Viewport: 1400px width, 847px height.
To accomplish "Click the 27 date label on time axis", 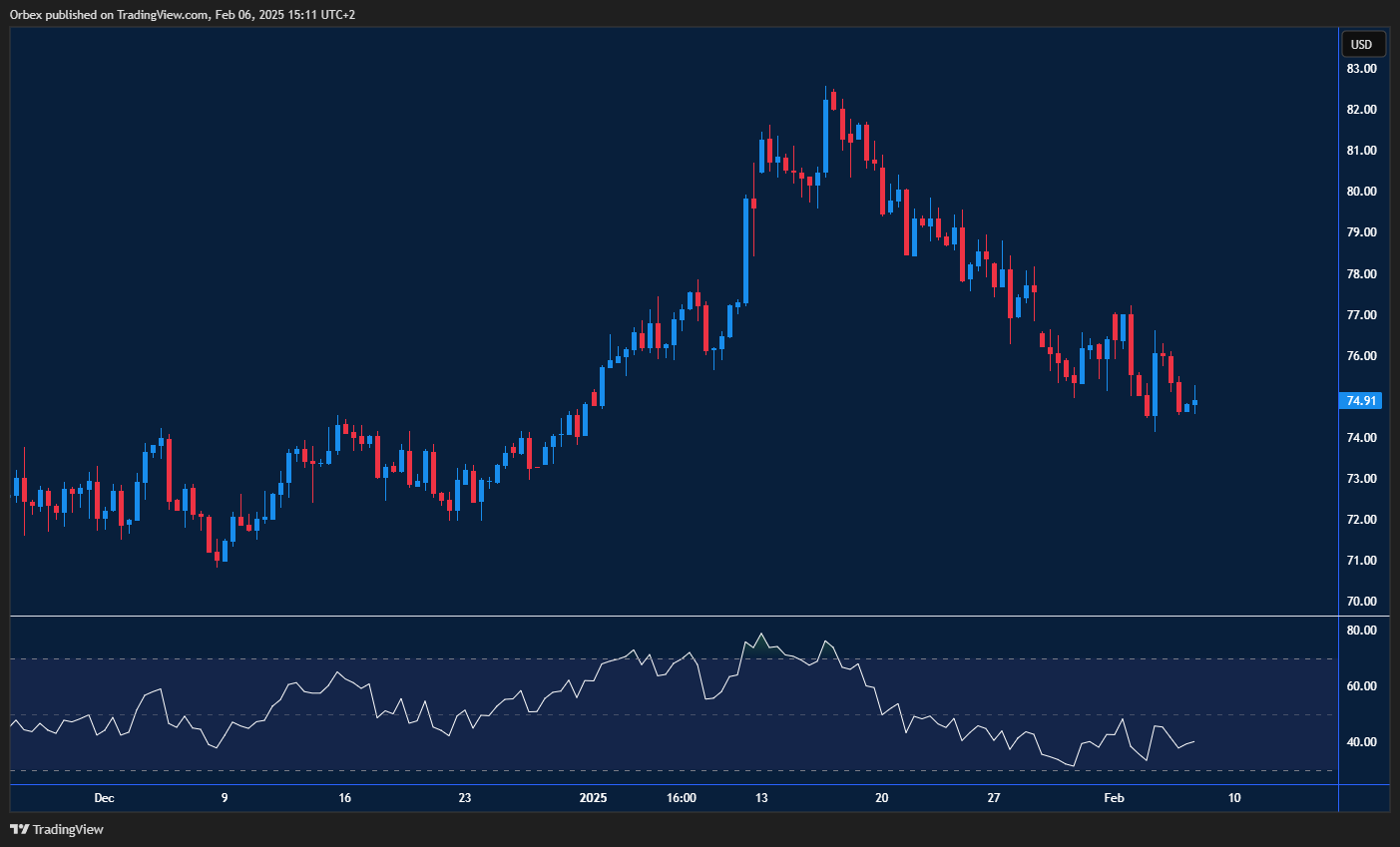I will coord(994,798).
